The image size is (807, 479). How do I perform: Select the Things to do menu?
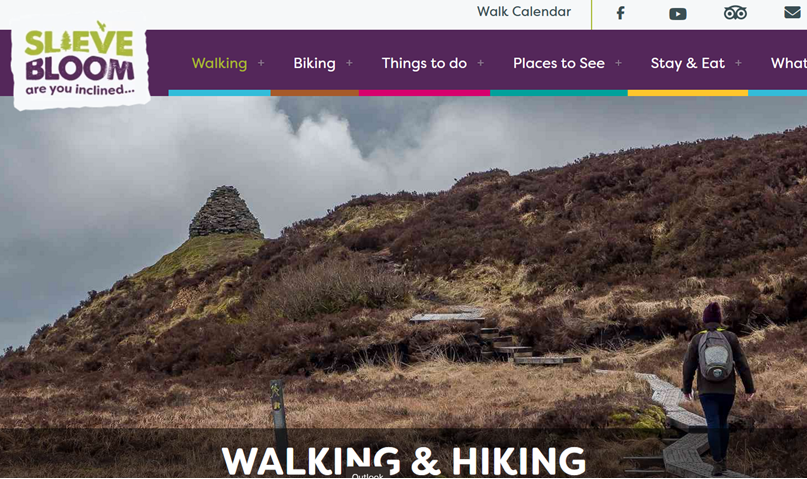(x=424, y=63)
